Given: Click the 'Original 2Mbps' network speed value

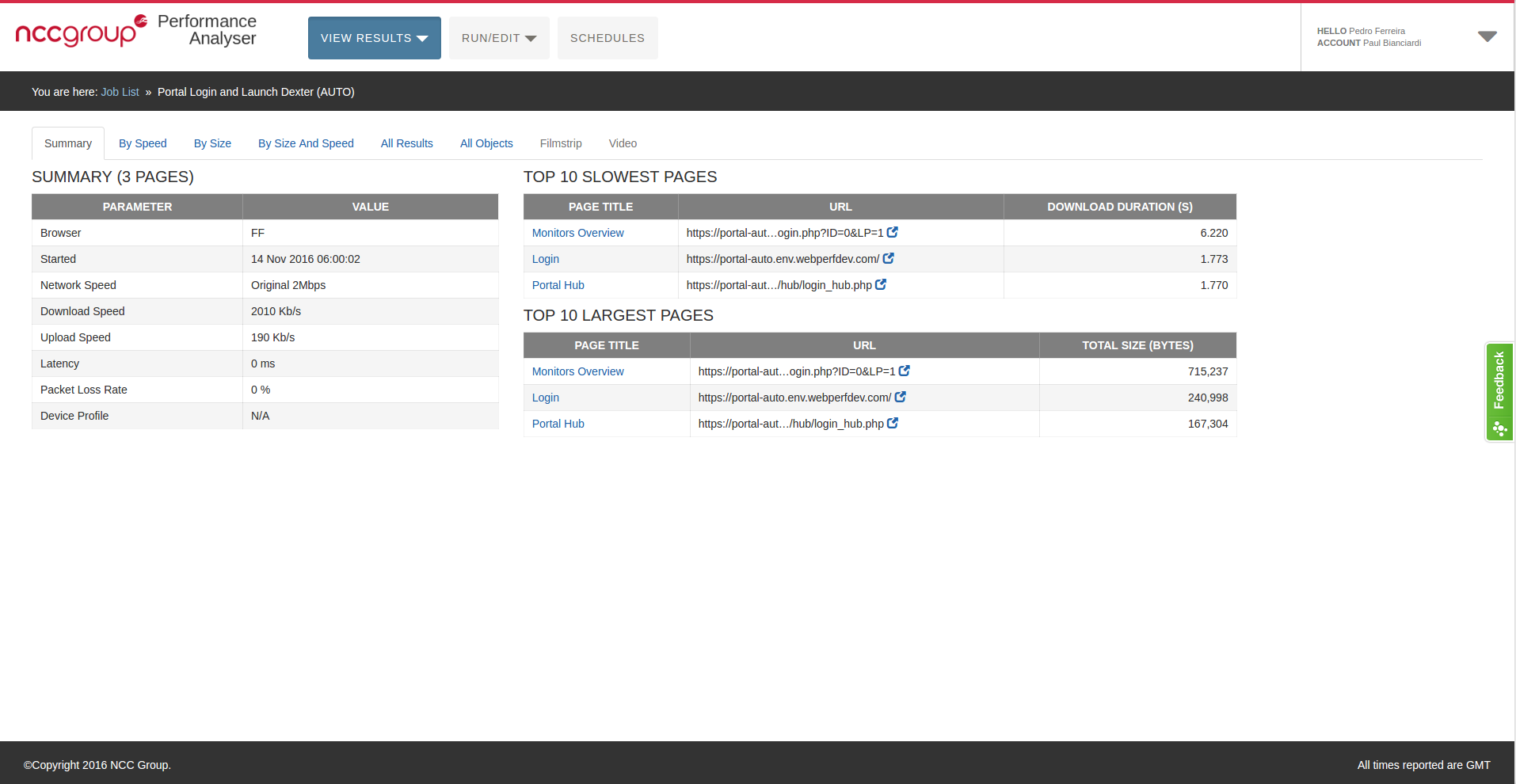Looking at the screenshot, I should coord(288,285).
